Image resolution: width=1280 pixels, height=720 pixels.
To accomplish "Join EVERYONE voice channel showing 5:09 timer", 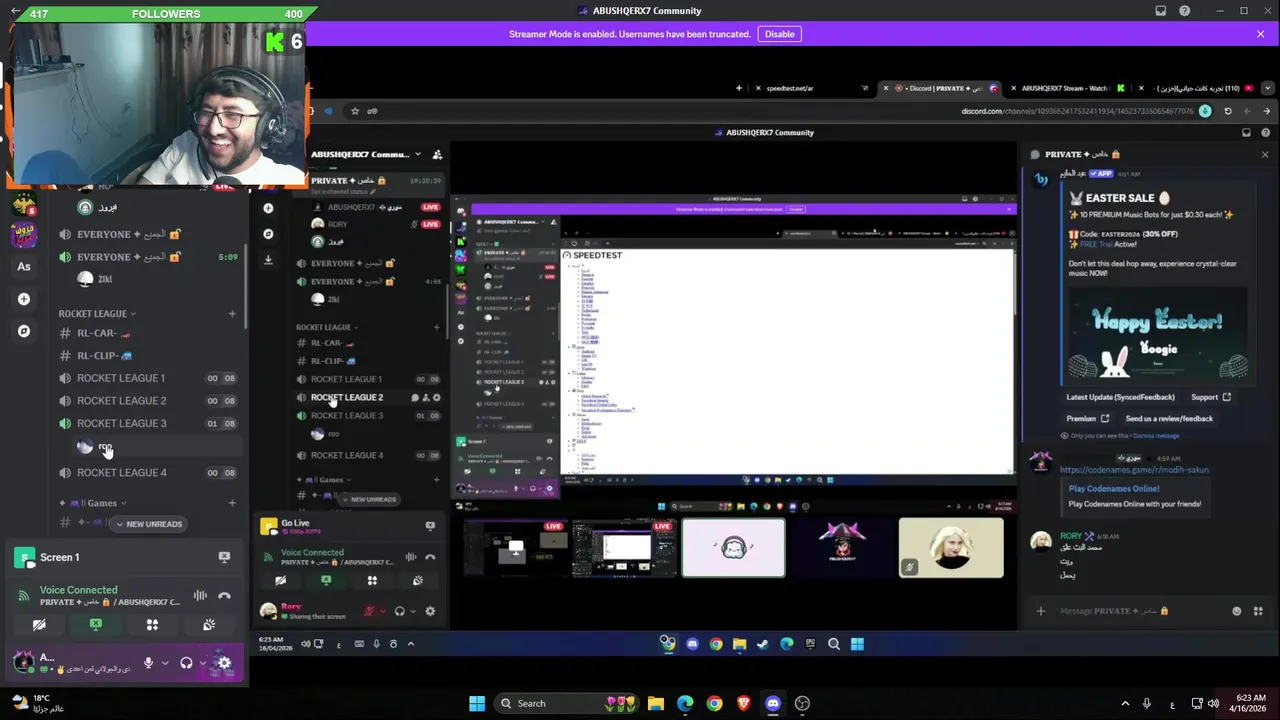I will click(148, 257).
